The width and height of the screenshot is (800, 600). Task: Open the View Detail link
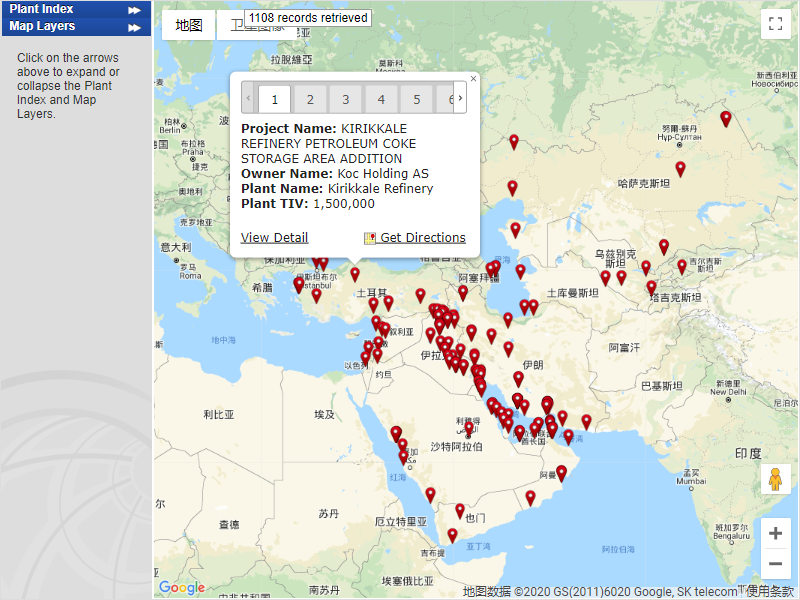click(274, 238)
